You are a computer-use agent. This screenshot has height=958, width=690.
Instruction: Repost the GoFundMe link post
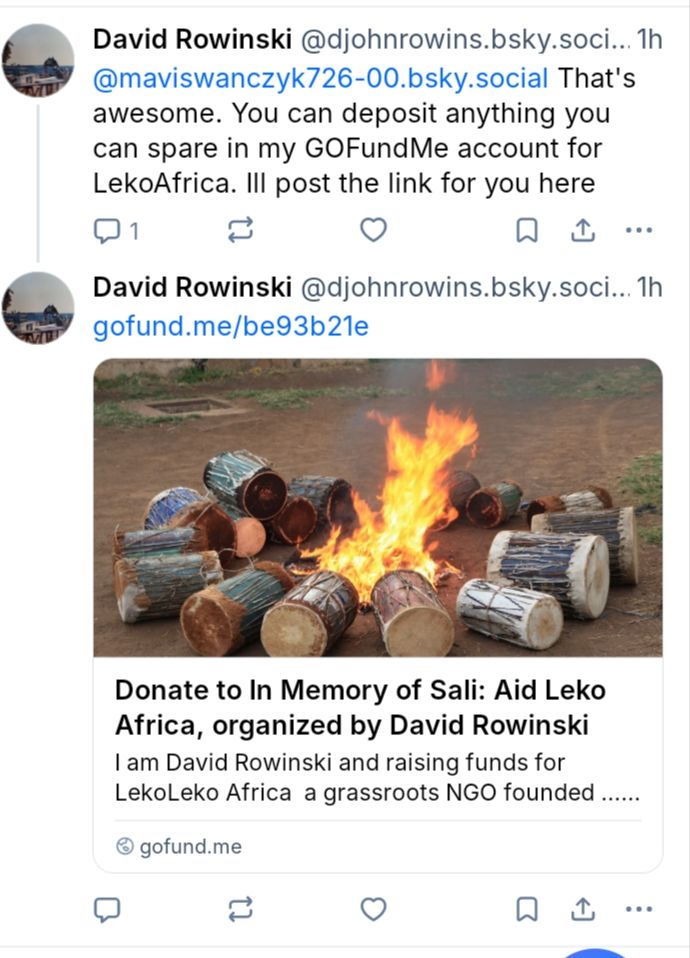point(239,911)
